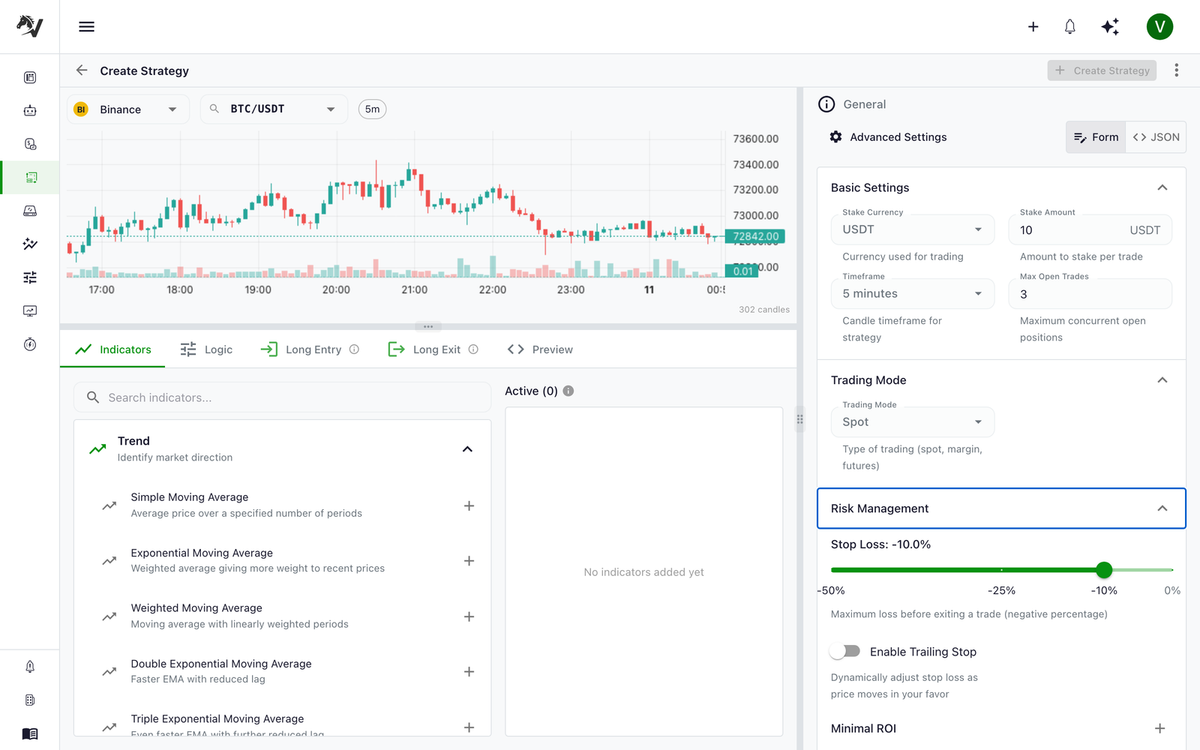Open the dashboard icon in sidebar

point(30,77)
